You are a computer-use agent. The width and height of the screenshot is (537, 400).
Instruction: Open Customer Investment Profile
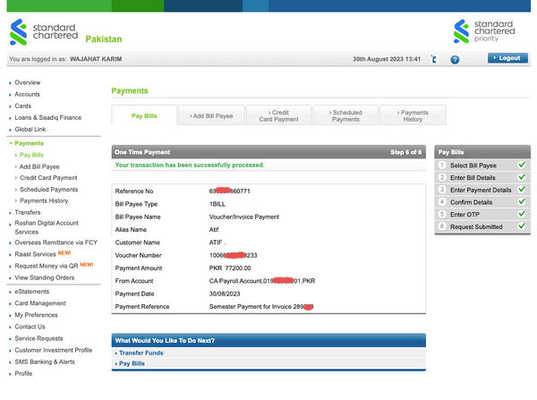pos(53,350)
